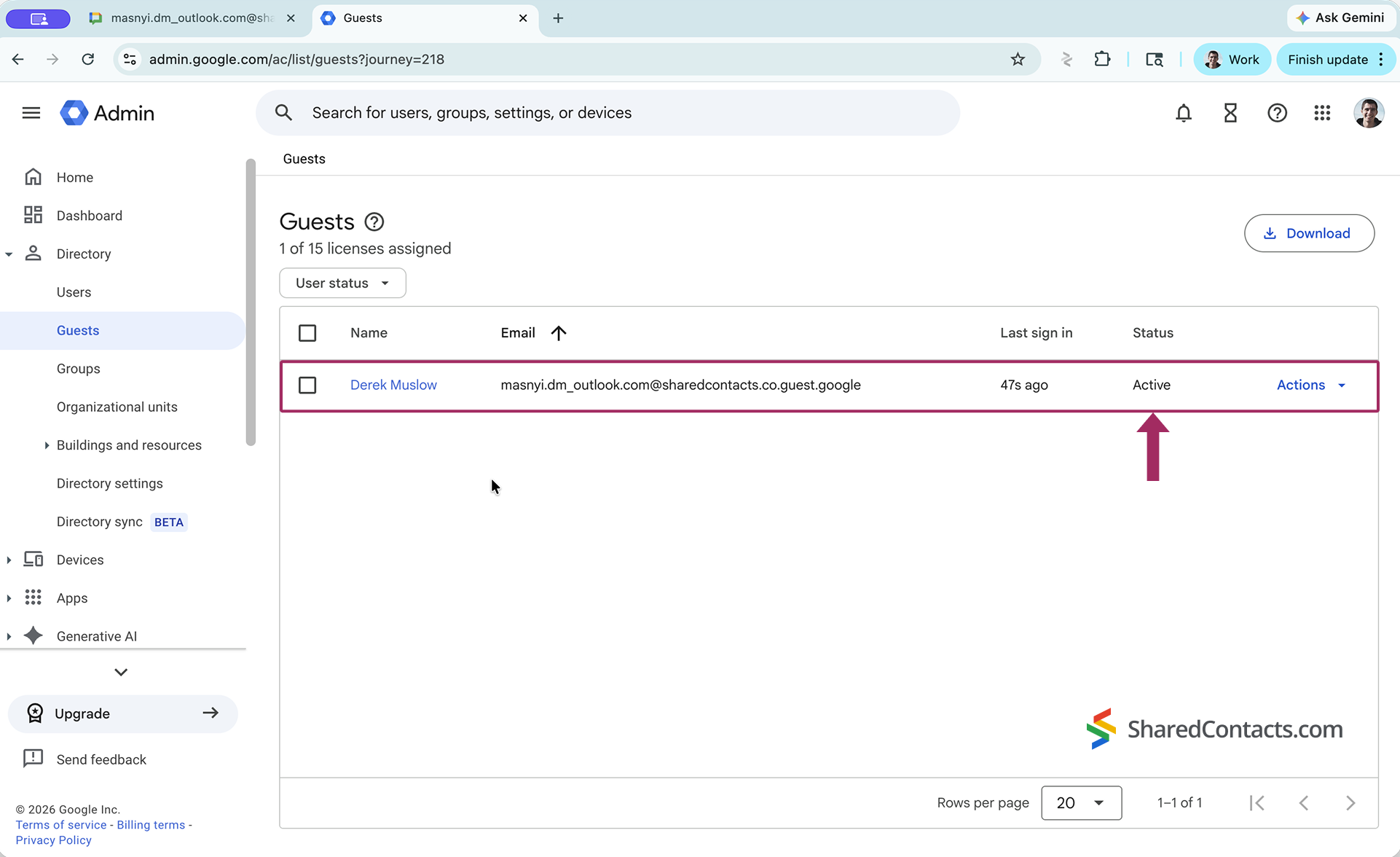Open Groups under Directory
Viewport: 1400px width, 857px height.
78,369
